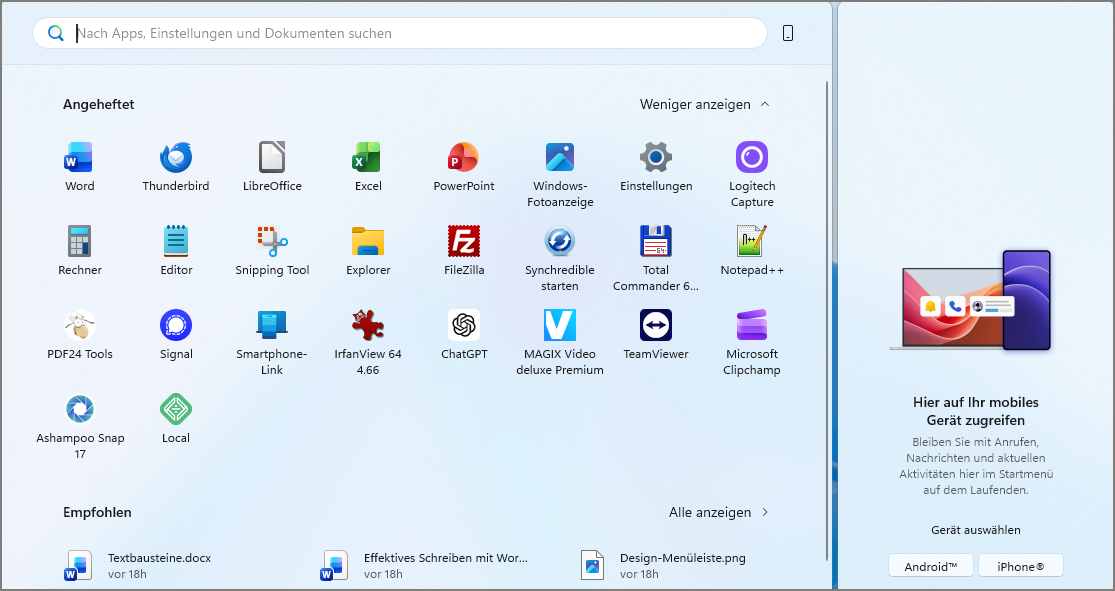Open Notepad++ editor

point(751,248)
